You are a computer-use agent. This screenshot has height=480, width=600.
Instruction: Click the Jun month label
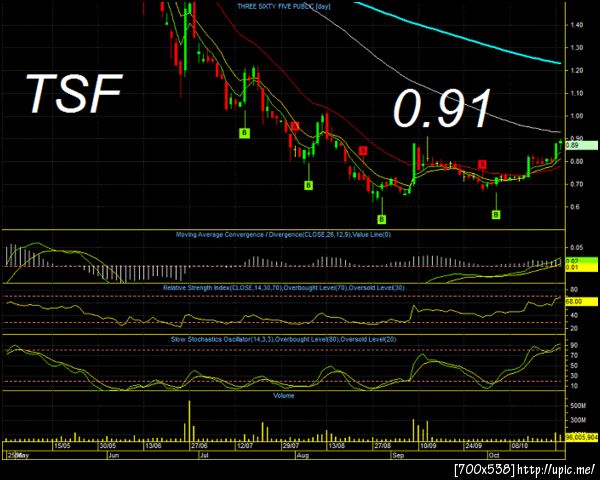pos(114,456)
